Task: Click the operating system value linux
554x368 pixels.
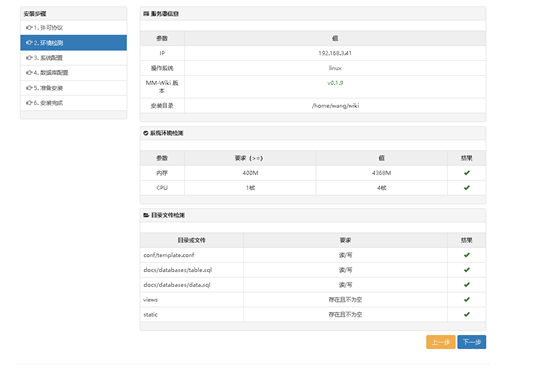Action: 335,68
